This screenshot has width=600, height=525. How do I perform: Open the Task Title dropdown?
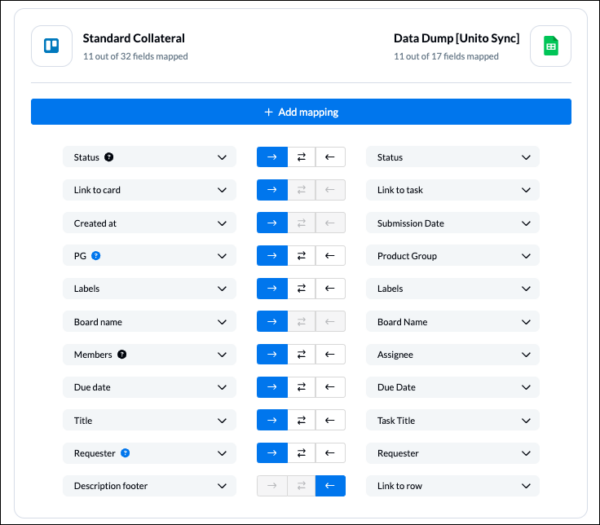453,420
